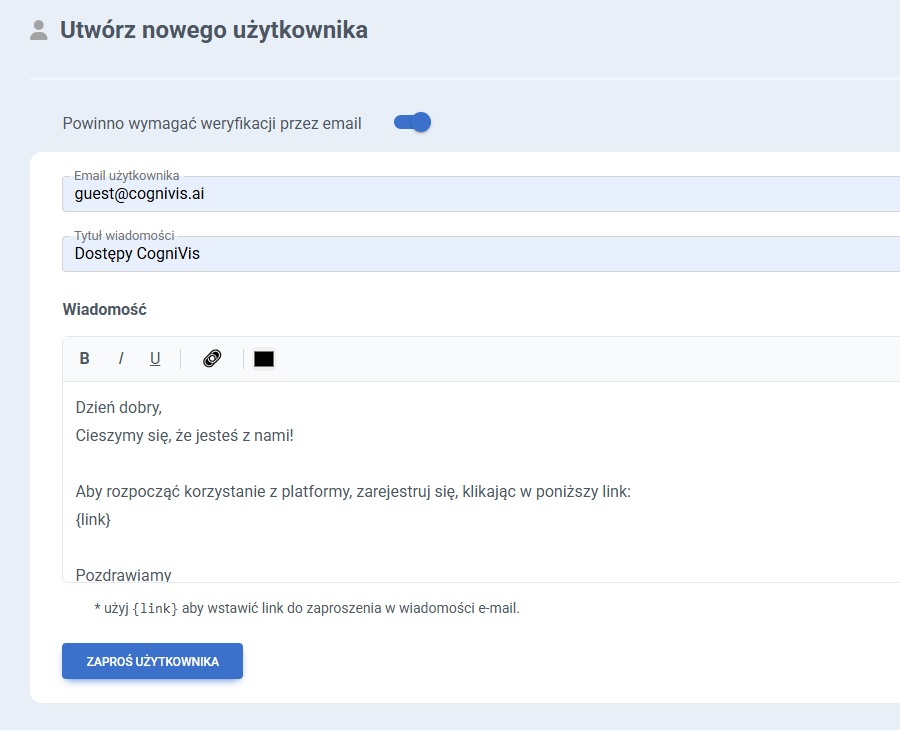This screenshot has height=730, width=900.
Task: Toggle bold formatting in message editor
Action: 85,359
